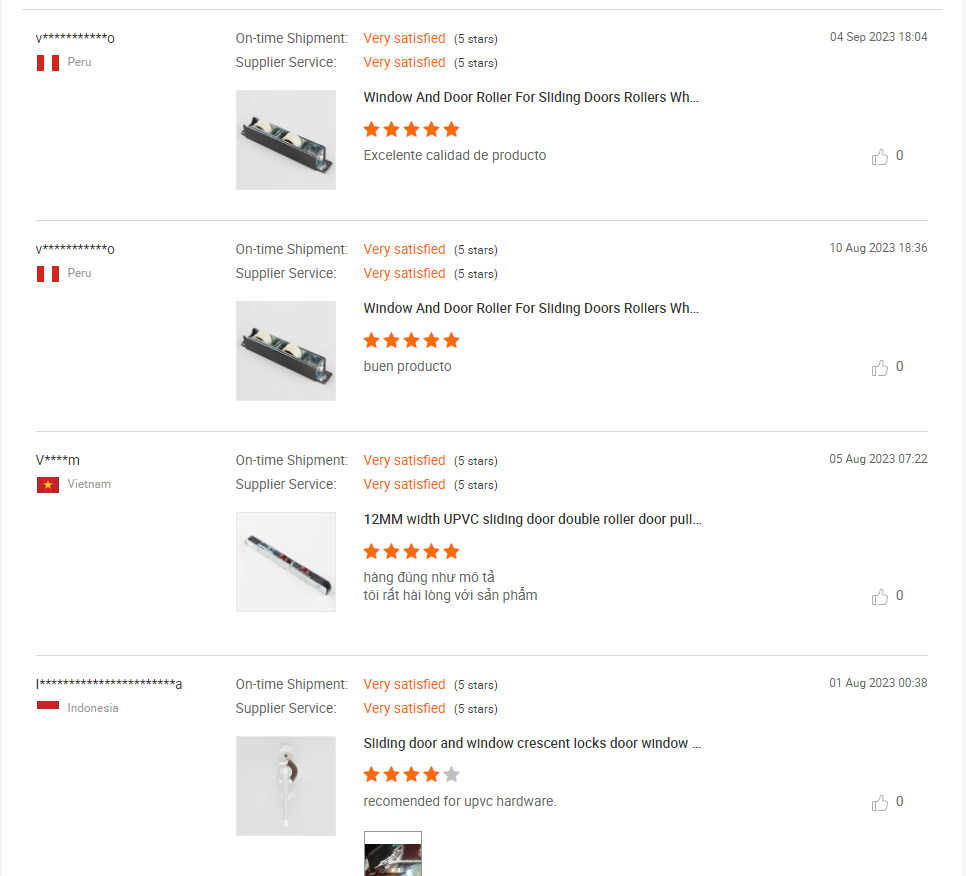Click the Indonesia flag icon
966x876 pixels.
tap(48, 708)
